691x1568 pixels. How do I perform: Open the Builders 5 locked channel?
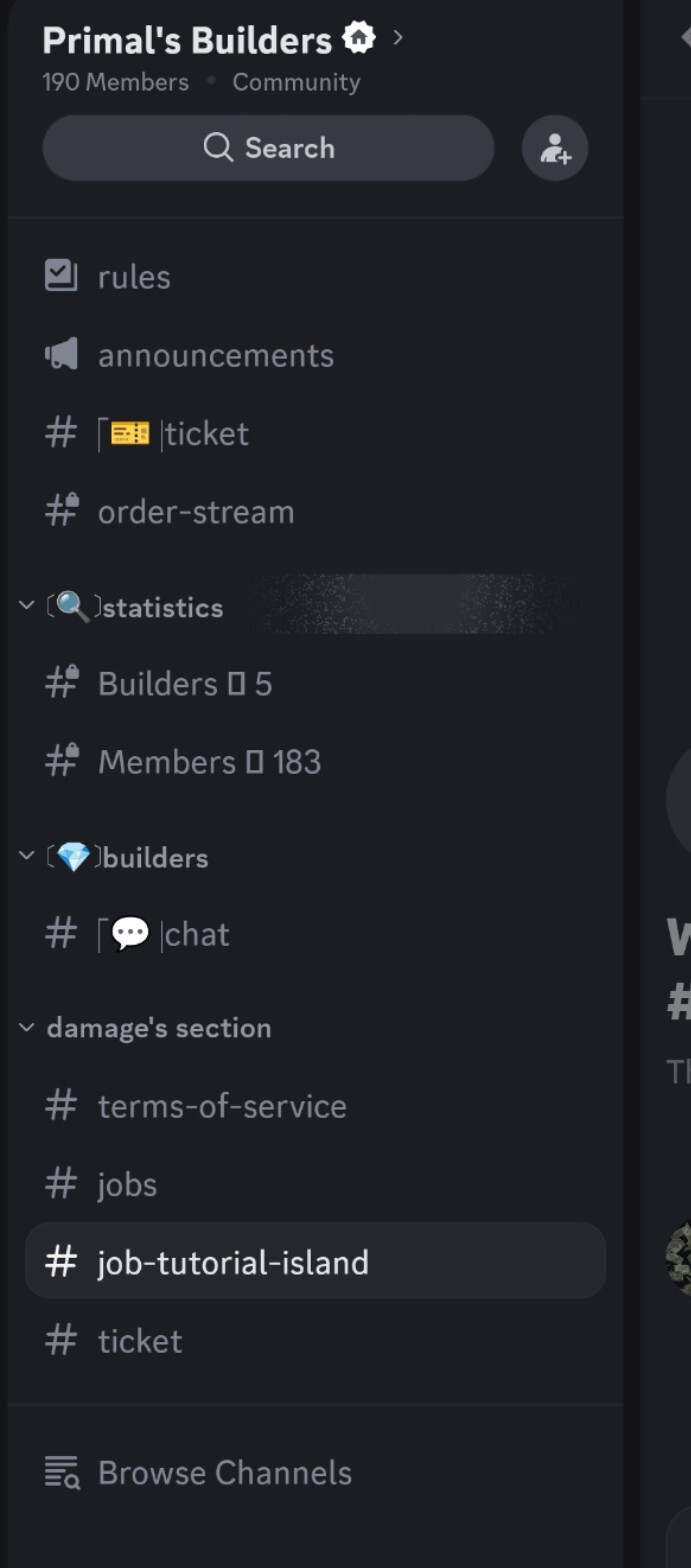point(315,684)
